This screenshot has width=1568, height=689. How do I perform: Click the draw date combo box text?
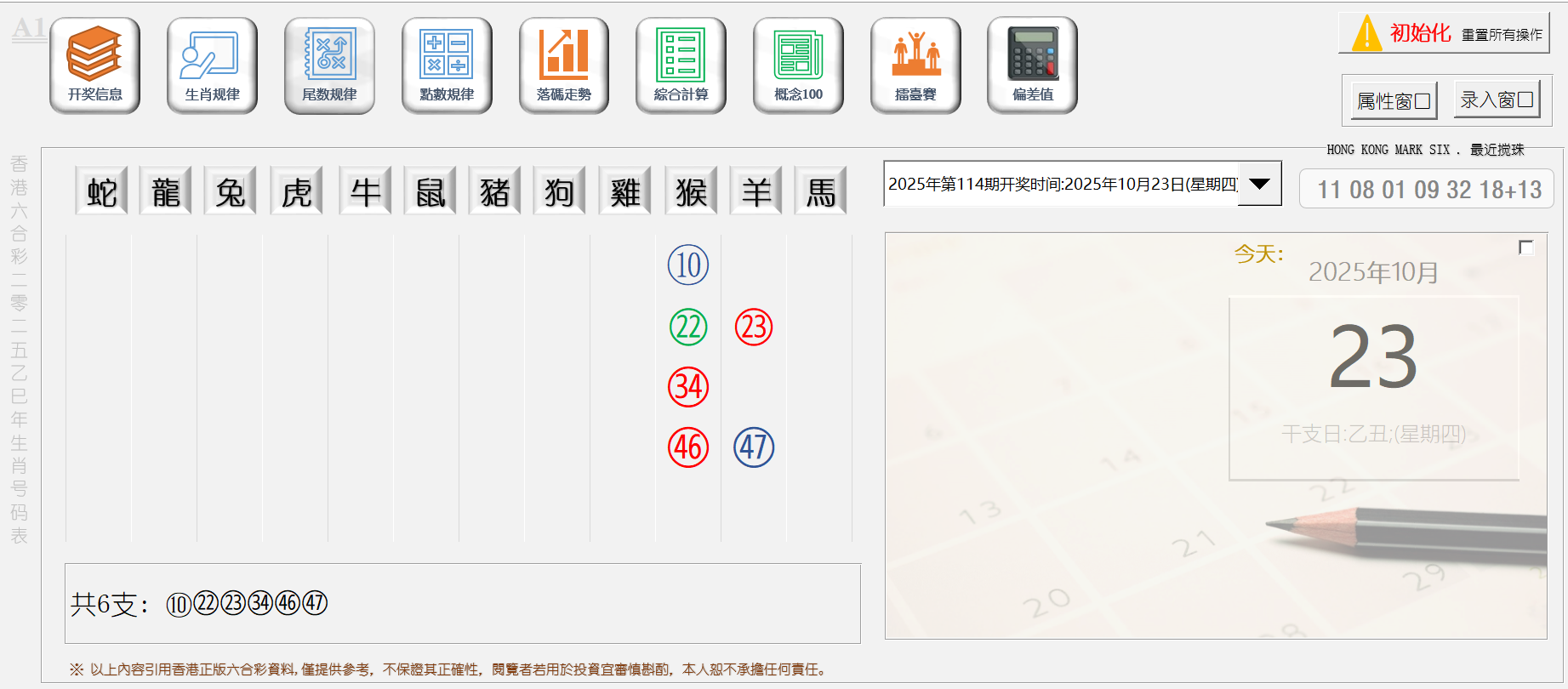pyautogui.click(x=1061, y=184)
